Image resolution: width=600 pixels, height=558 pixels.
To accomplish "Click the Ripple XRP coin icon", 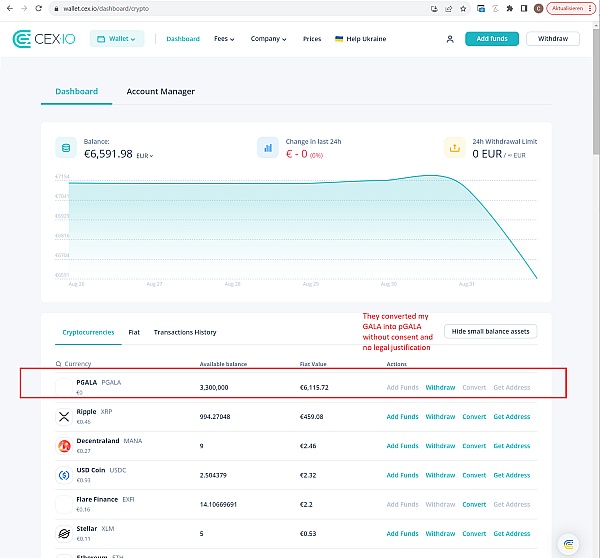I will [x=64, y=417].
